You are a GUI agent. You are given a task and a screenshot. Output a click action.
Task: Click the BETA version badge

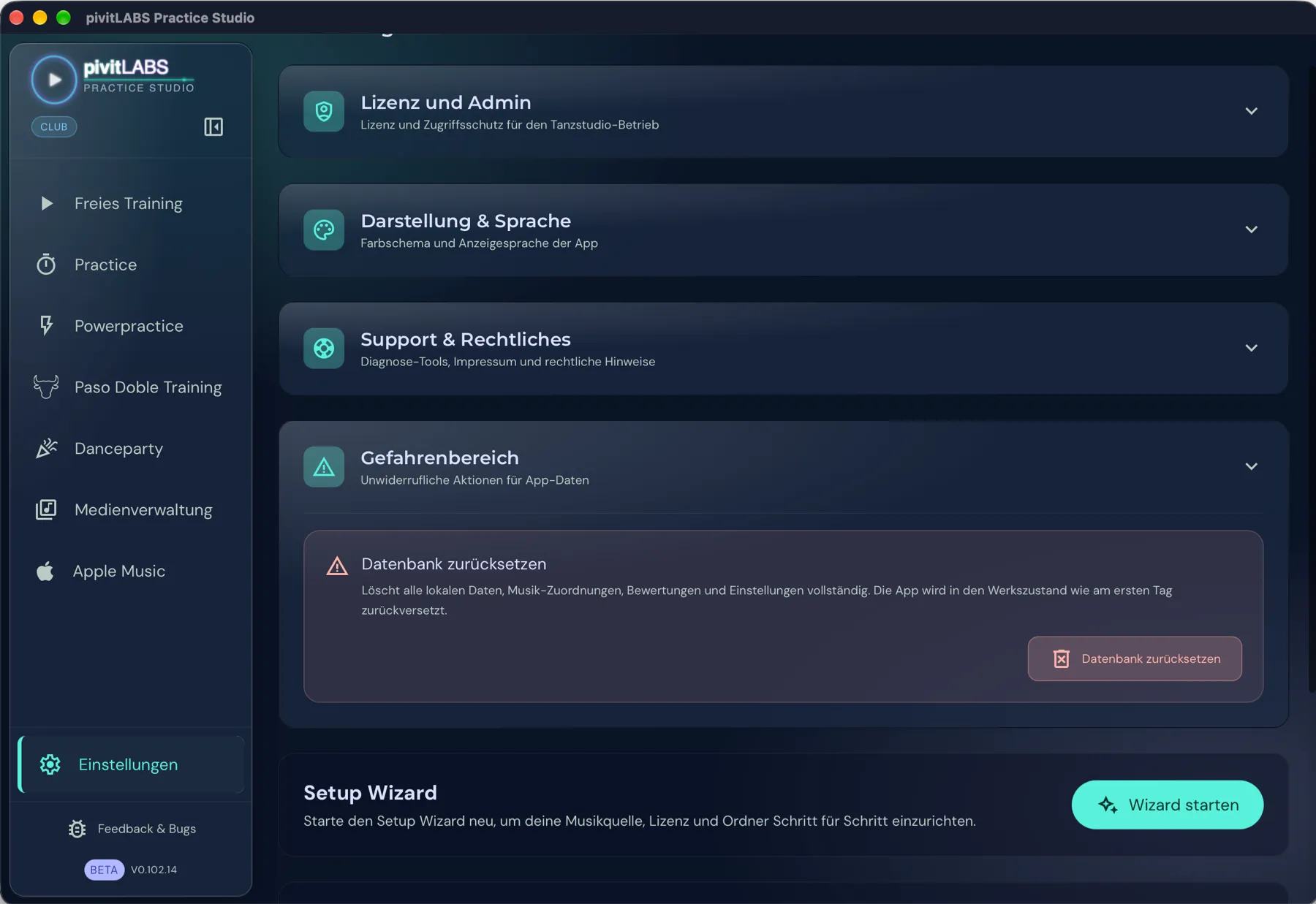(x=104, y=870)
